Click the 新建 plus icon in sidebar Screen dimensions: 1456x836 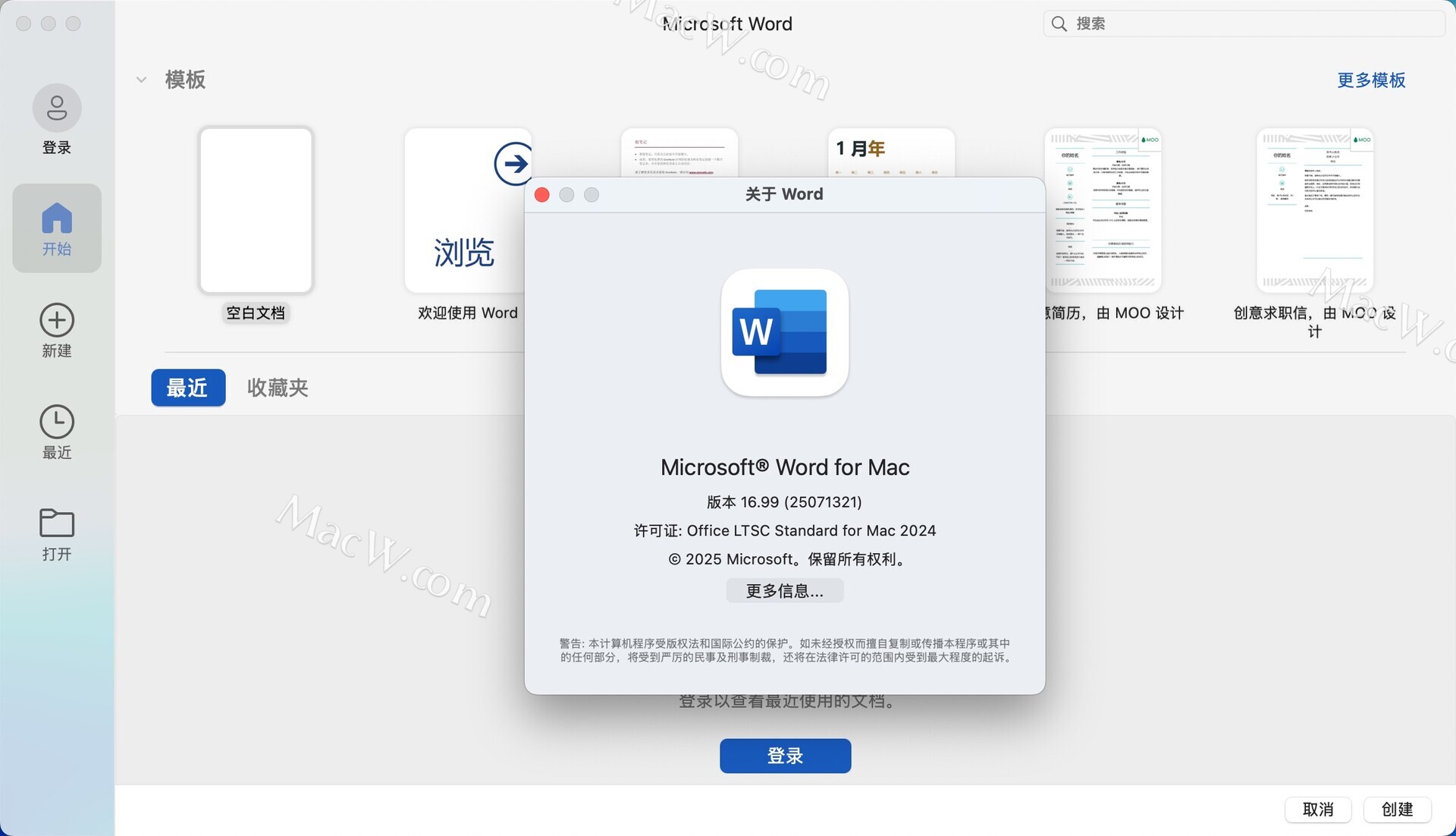(57, 320)
